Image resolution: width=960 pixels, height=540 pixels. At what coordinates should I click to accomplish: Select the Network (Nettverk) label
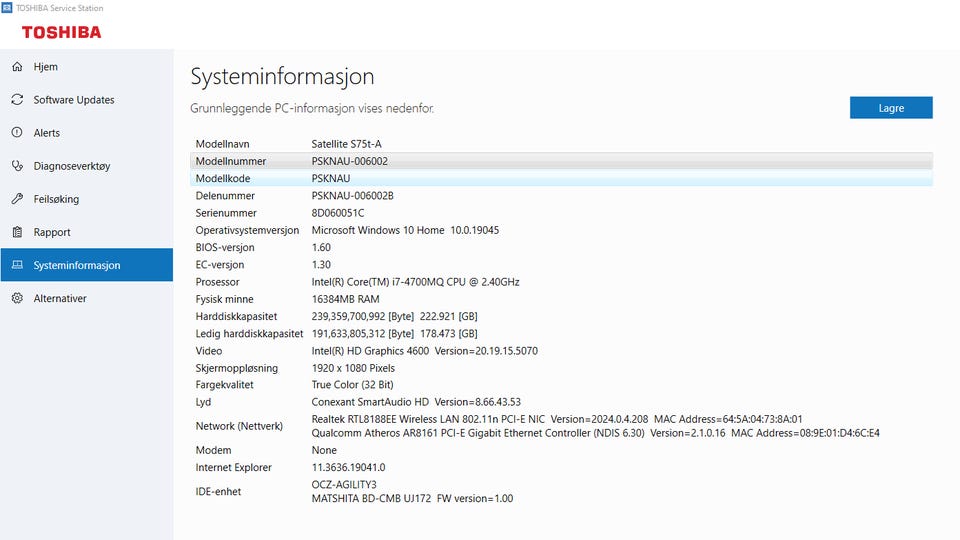(x=239, y=426)
